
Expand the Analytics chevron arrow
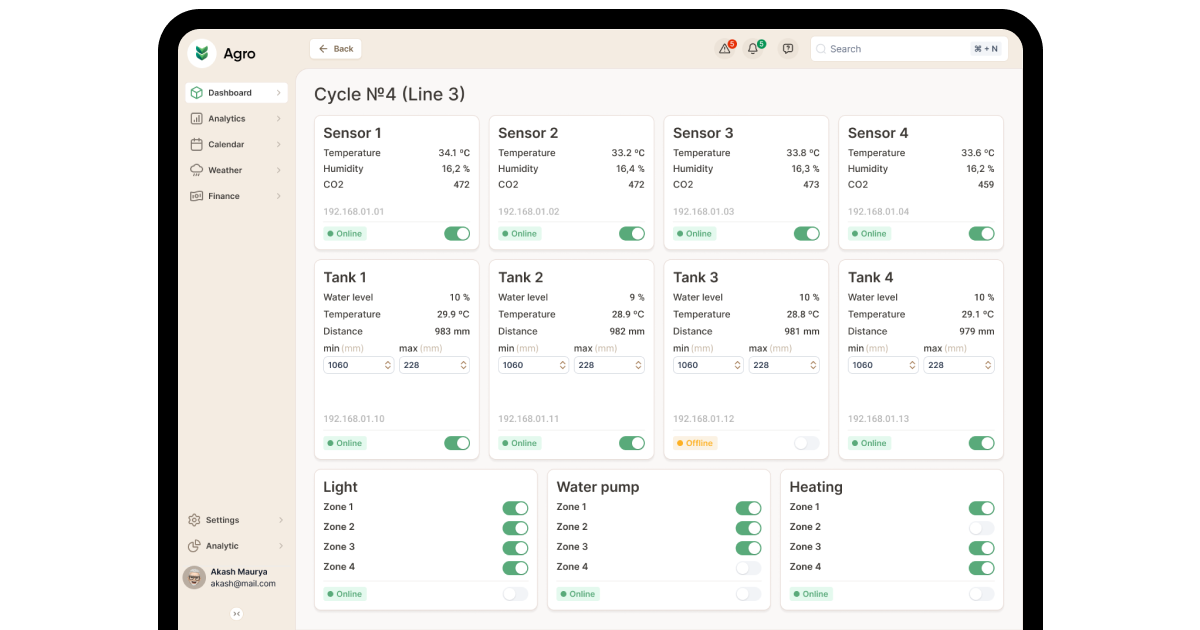coord(278,118)
